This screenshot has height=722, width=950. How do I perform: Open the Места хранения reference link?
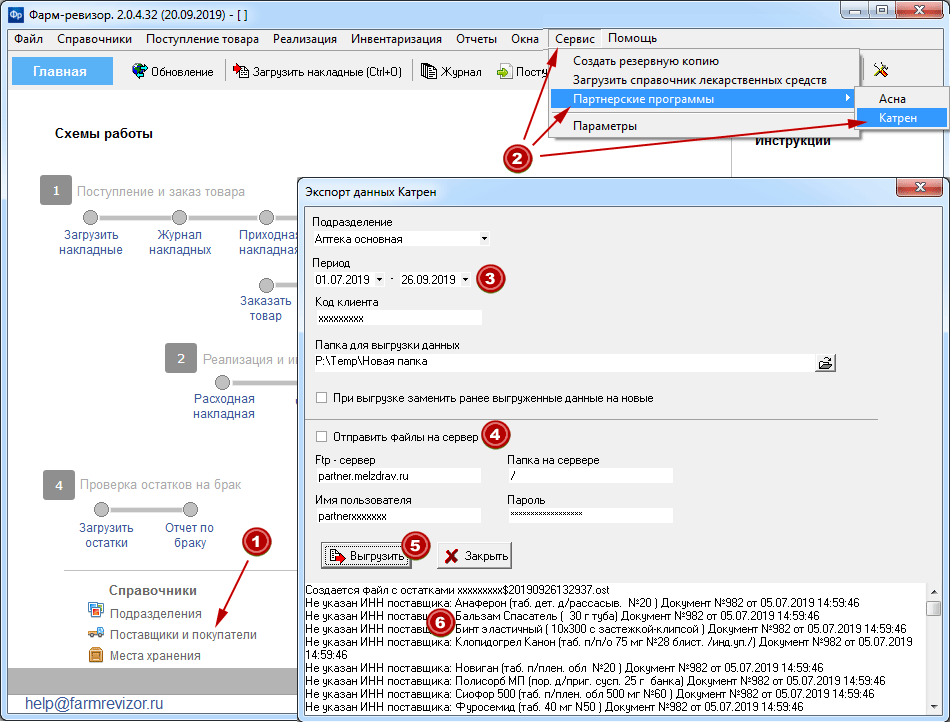pyautogui.click(x=155, y=655)
